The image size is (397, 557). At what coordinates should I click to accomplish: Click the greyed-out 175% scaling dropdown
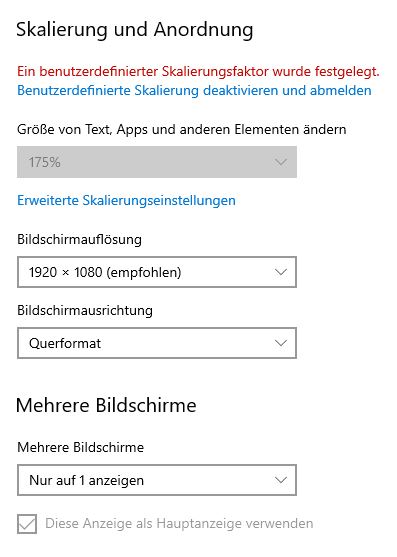pyautogui.click(x=157, y=162)
